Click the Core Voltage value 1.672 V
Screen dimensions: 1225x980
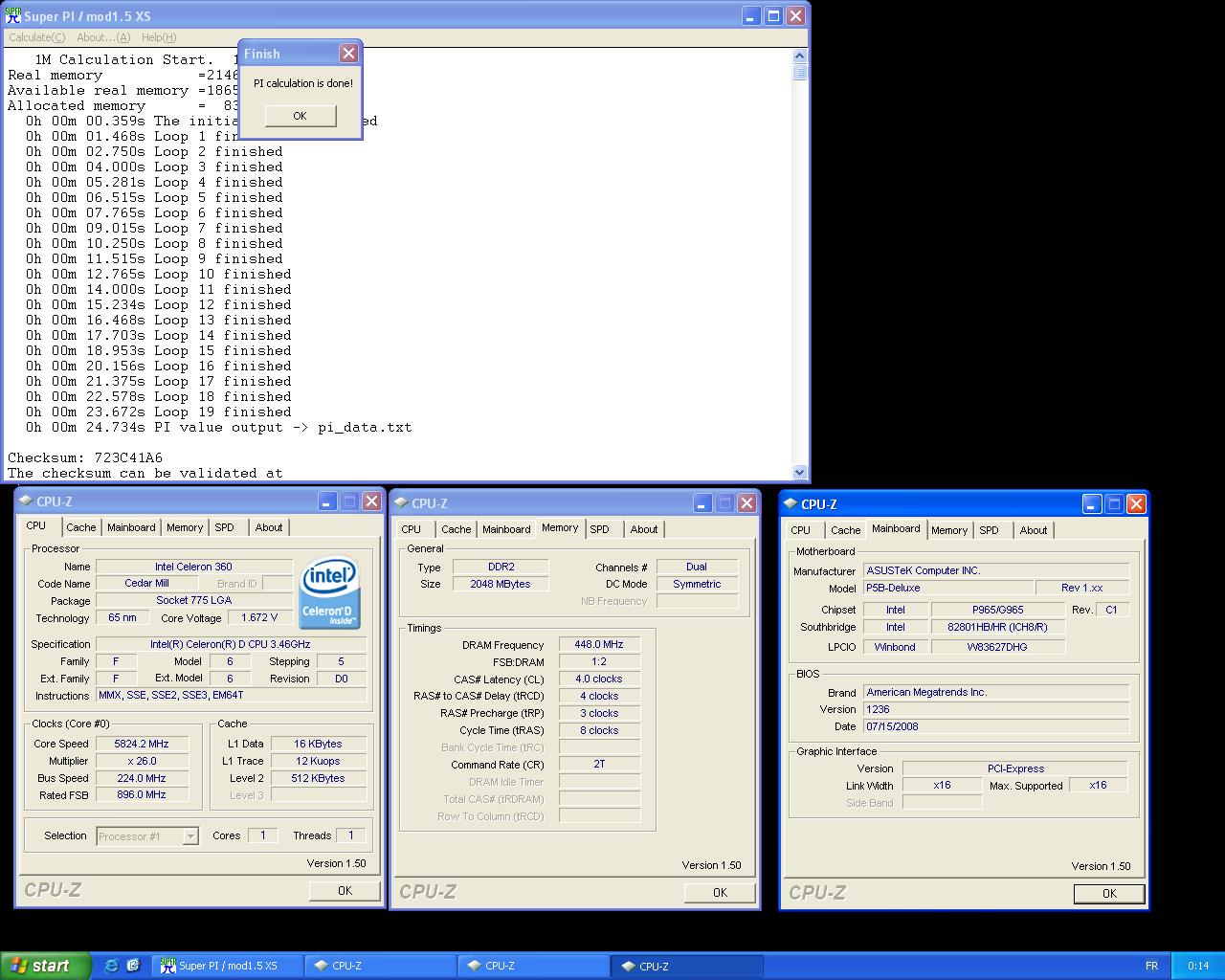pos(259,618)
